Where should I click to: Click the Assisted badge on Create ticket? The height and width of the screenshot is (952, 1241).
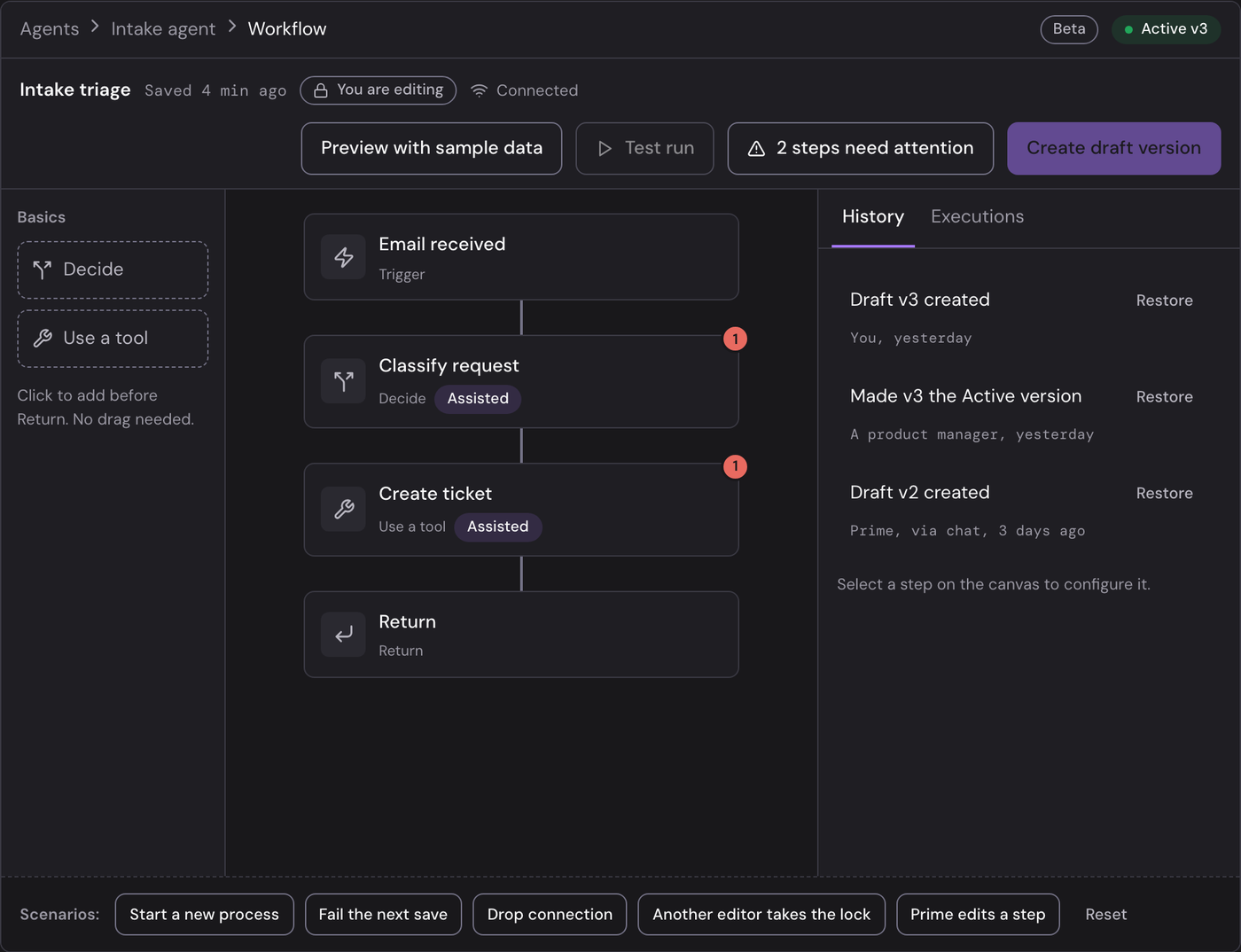click(x=497, y=527)
